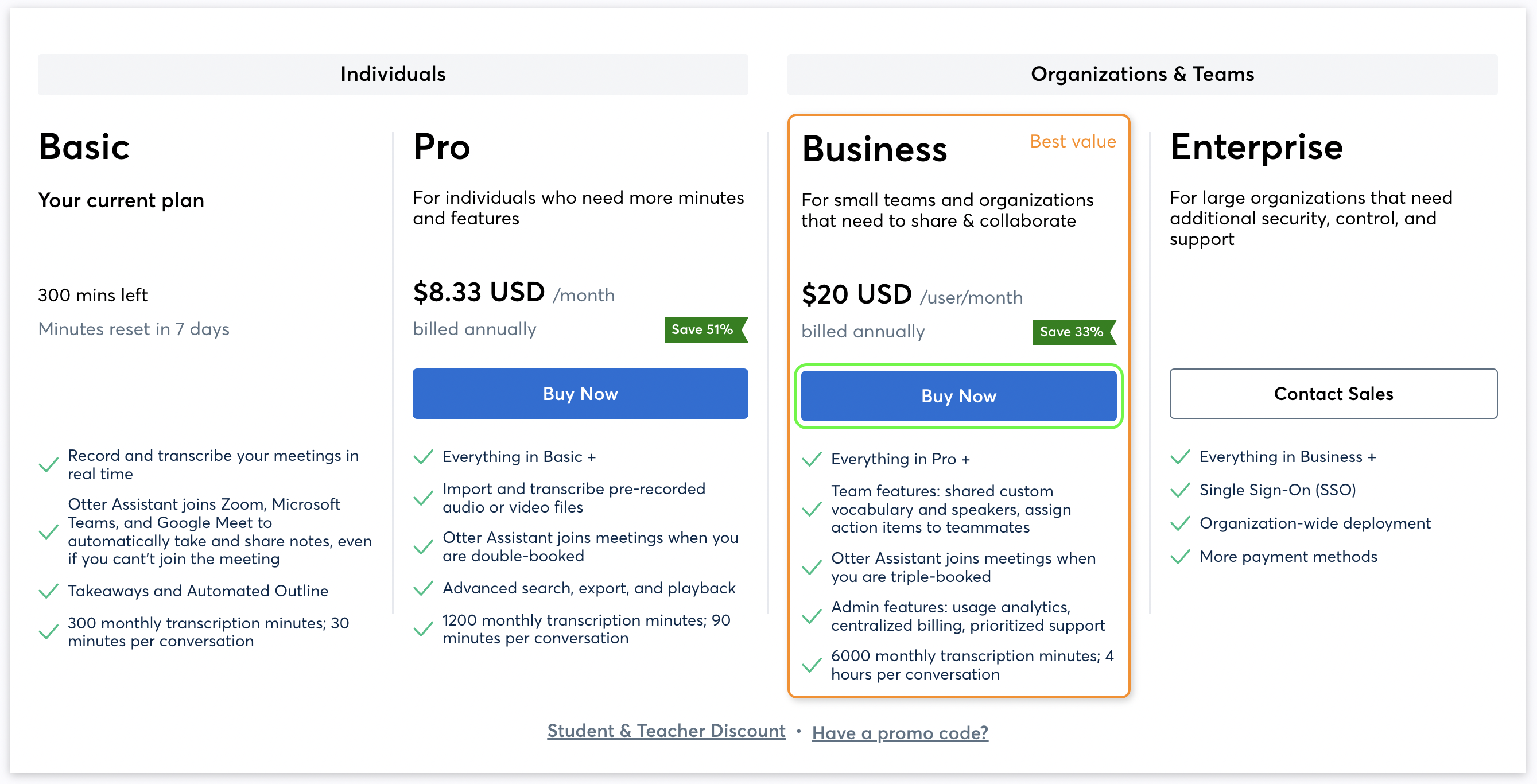The image size is (1537, 784).
Task: Click the Have a promo code link
Action: tap(900, 732)
